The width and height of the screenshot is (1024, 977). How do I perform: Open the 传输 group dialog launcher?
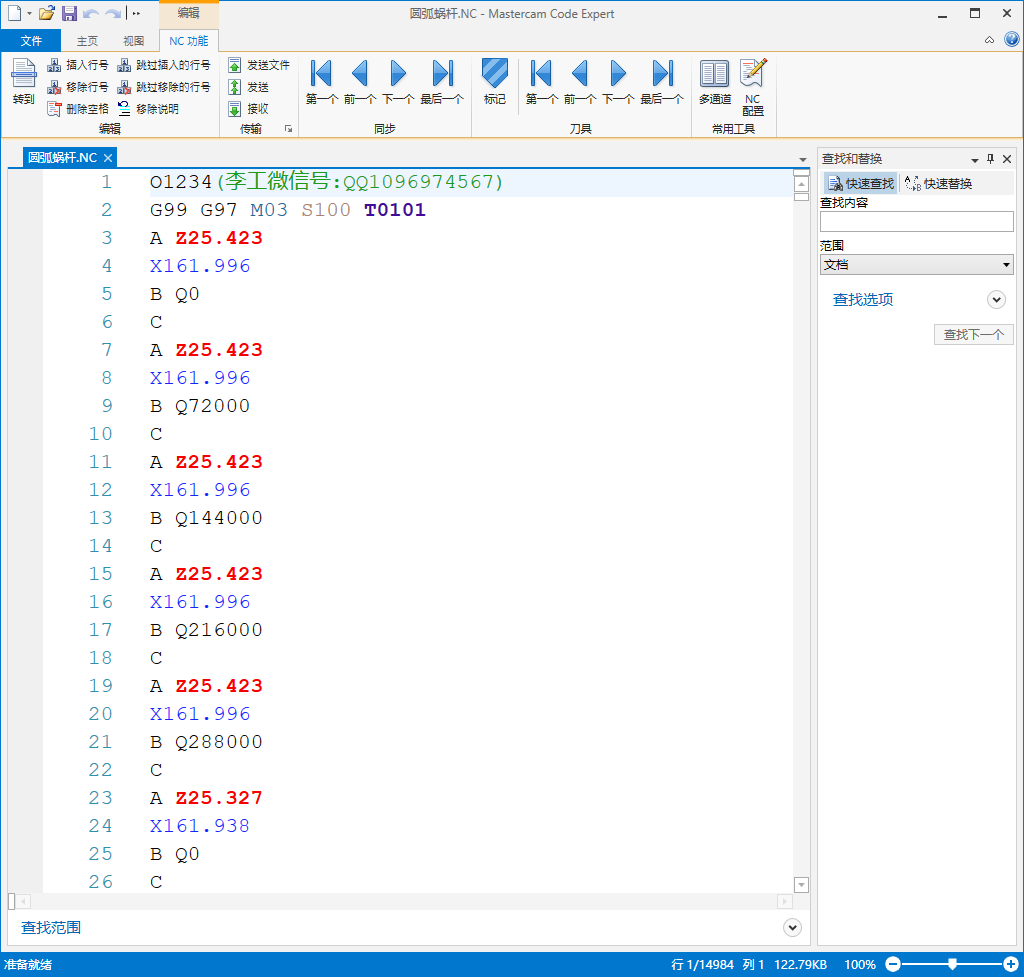288,129
